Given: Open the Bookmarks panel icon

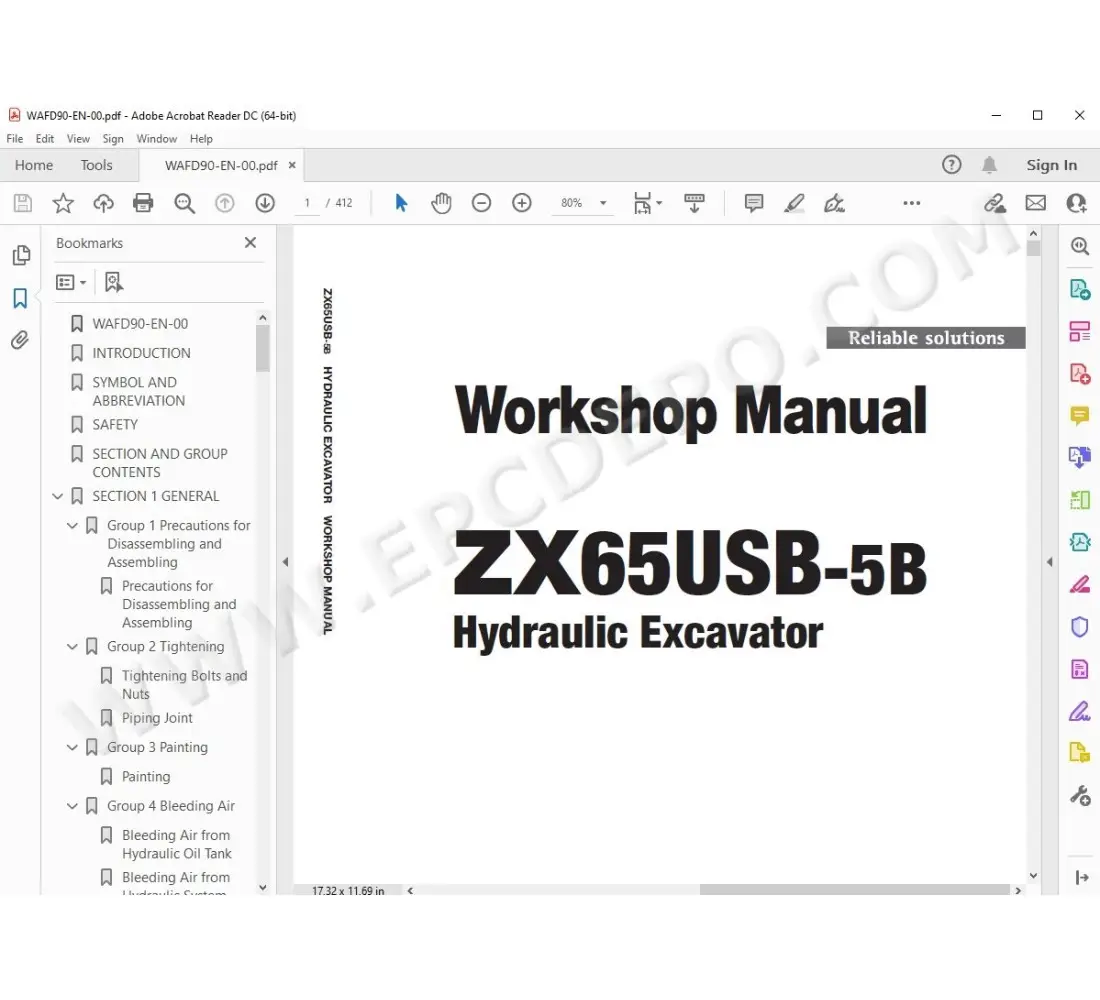Looking at the screenshot, I should click(21, 298).
